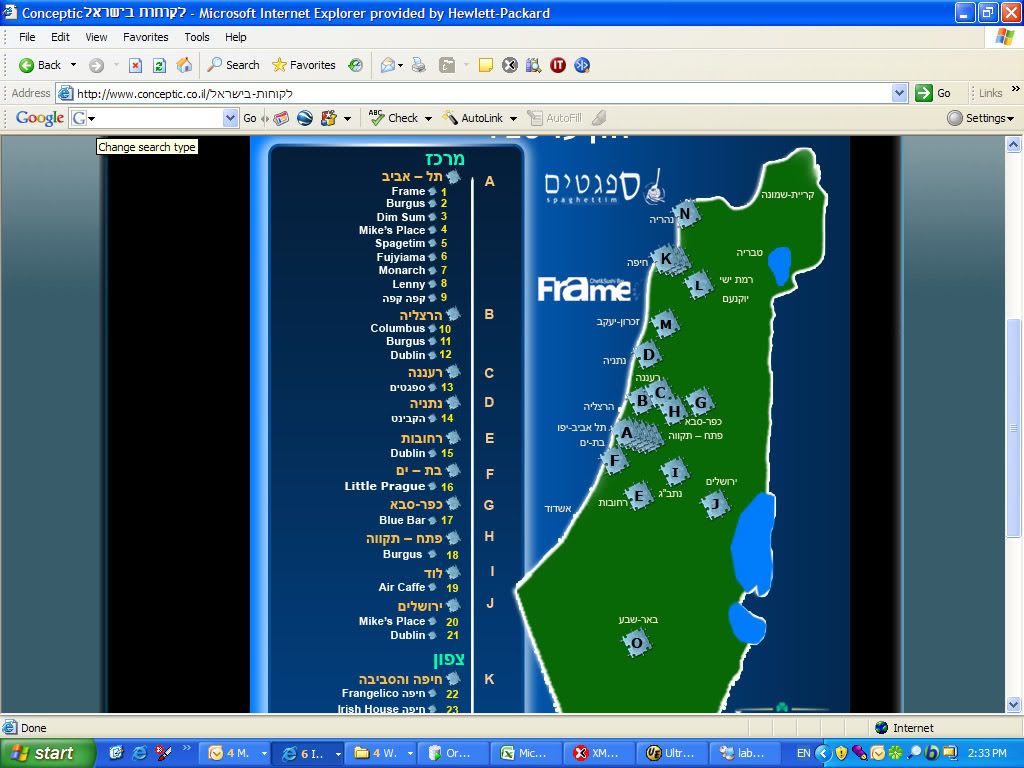The height and width of the screenshot is (768, 1024).
Task: Click the map marker E near Rehovot
Action: point(639,495)
